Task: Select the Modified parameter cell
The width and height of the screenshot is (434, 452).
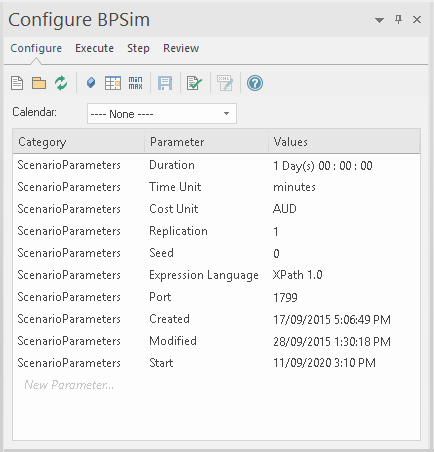Action: [173, 341]
